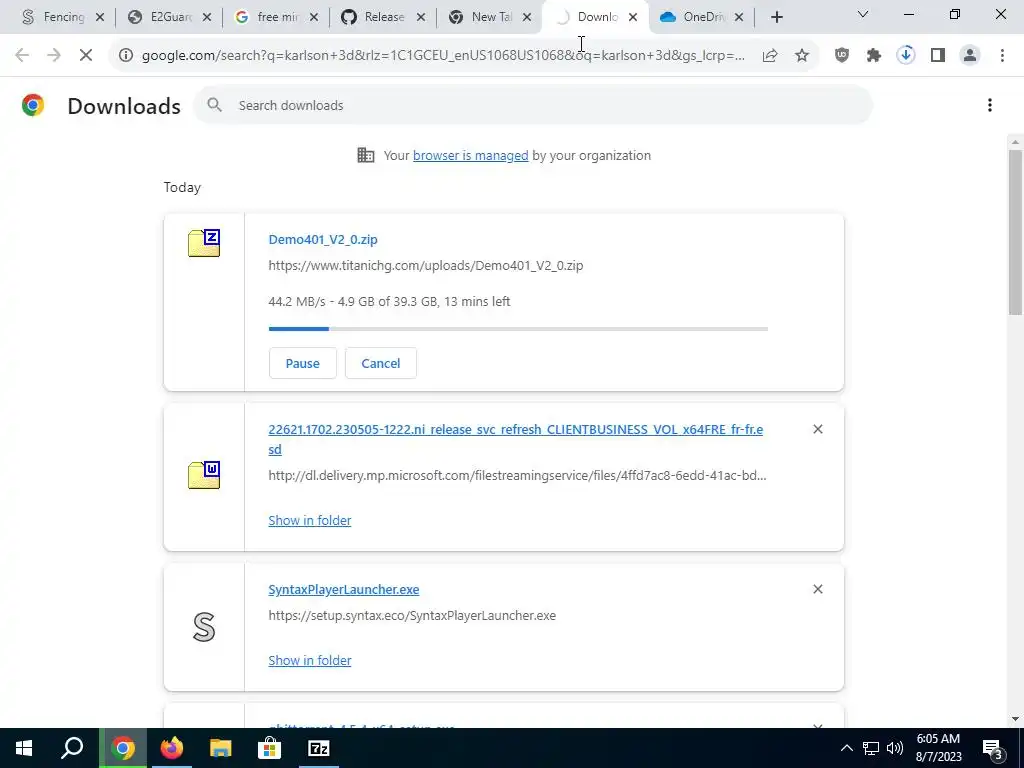
Task: Close the 'free min' search tab
Action: point(313,18)
